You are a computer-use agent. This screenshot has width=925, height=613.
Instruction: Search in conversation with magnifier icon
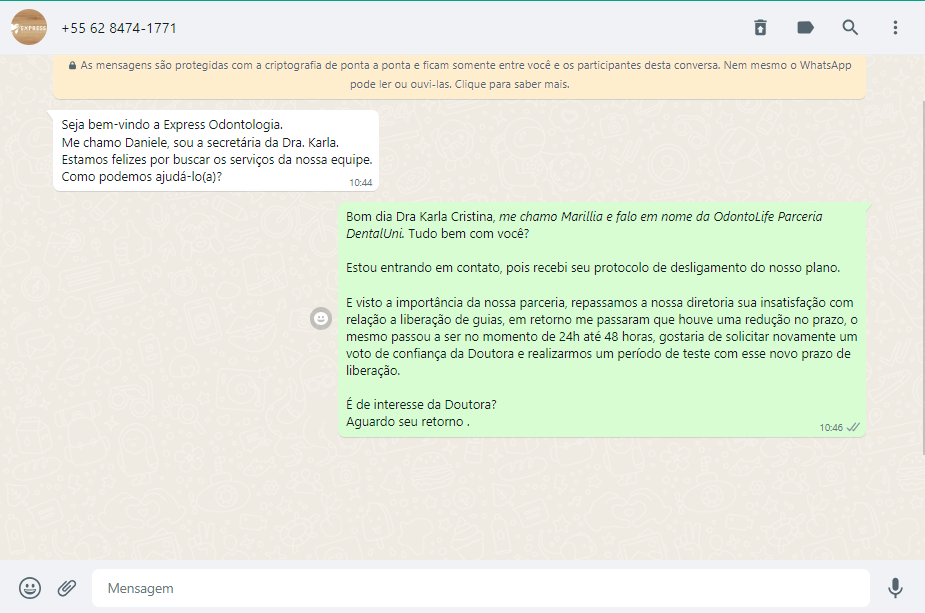(849, 28)
